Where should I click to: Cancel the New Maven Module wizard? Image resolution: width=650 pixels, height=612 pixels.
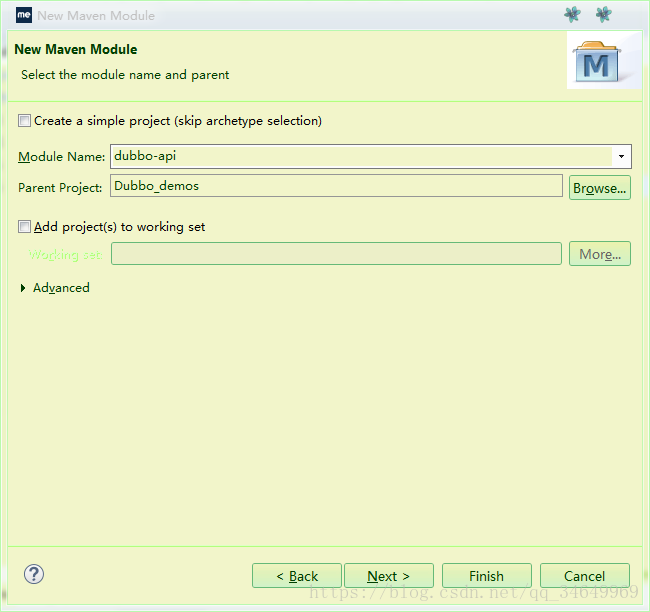pos(585,576)
